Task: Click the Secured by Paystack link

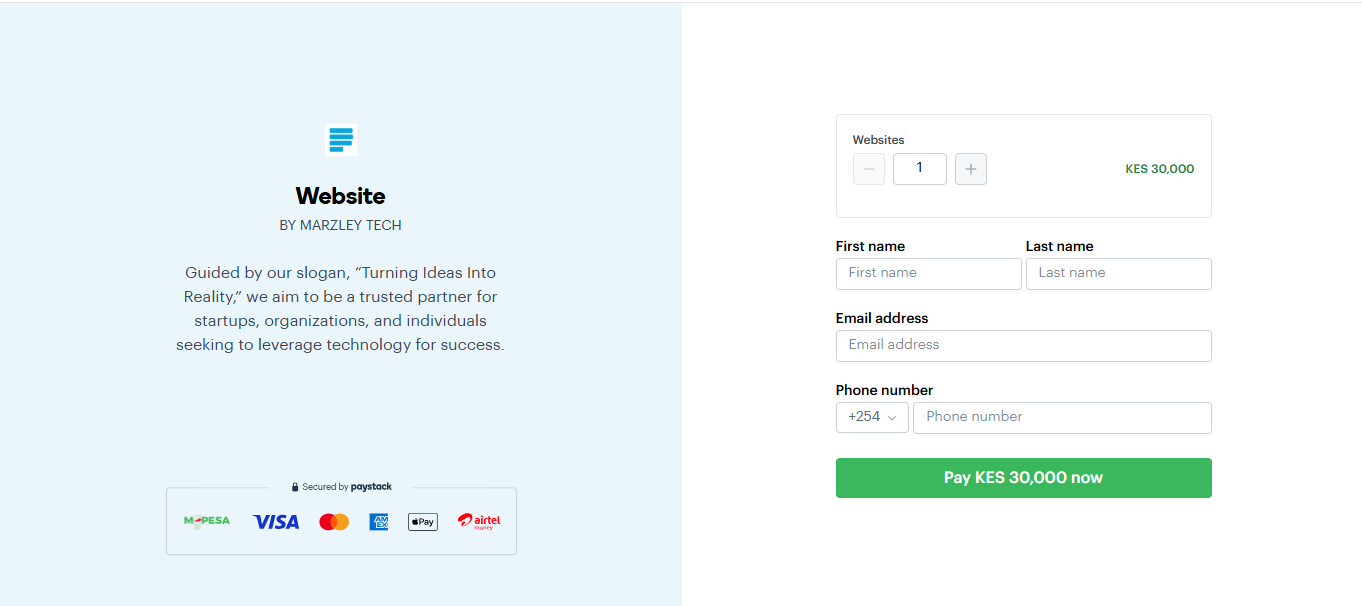Action: click(347, 487)
